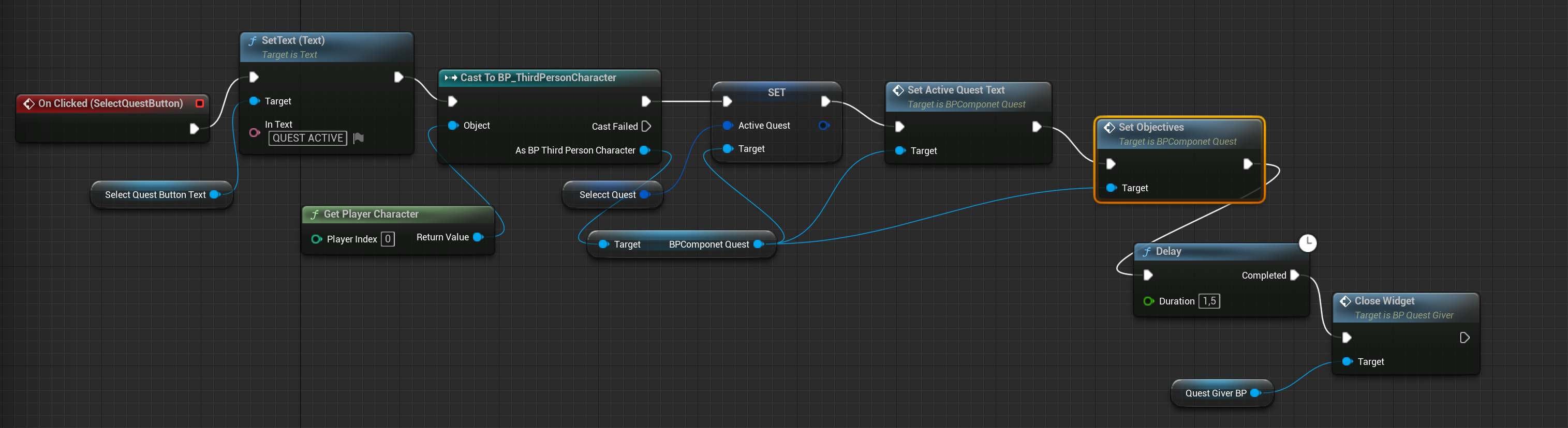Click the Cast To node's cast icon
1568x428 pixels.
451,78
